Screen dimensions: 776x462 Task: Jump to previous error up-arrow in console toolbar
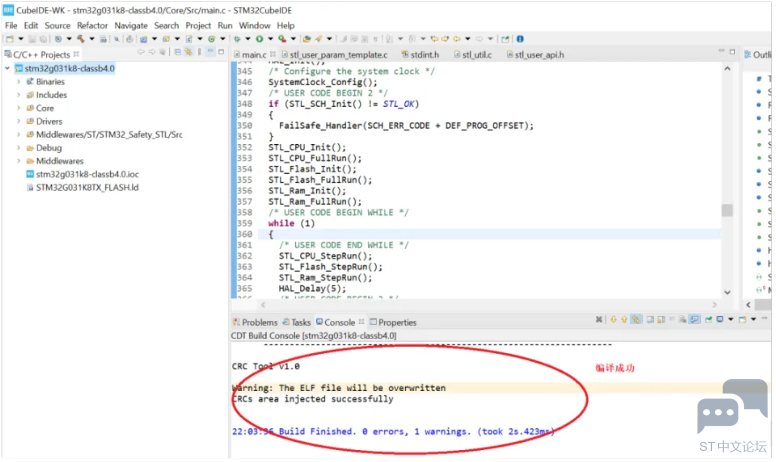tap(624, 320)
